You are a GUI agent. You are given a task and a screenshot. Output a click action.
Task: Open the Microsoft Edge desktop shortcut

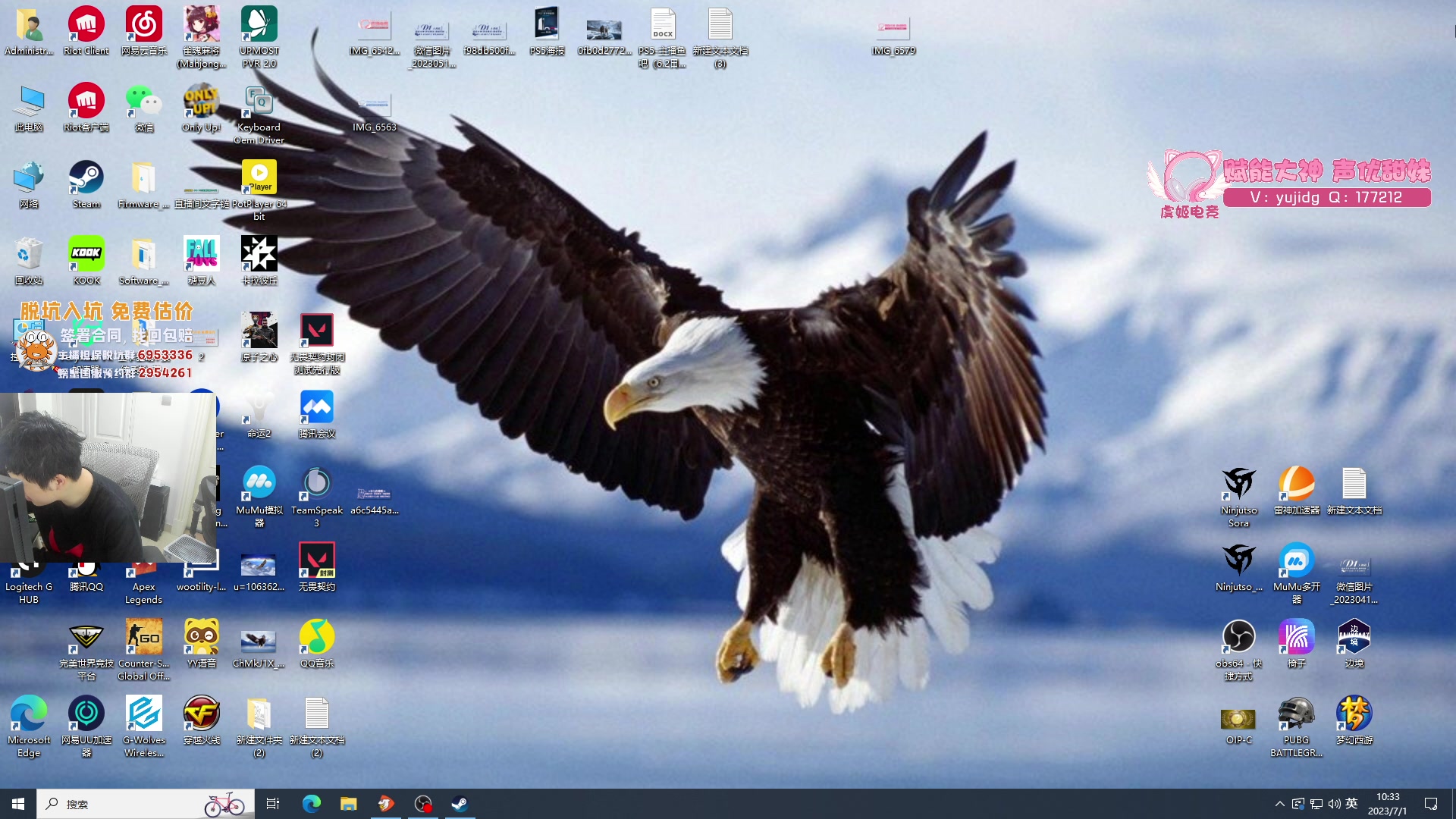point(29,714)
